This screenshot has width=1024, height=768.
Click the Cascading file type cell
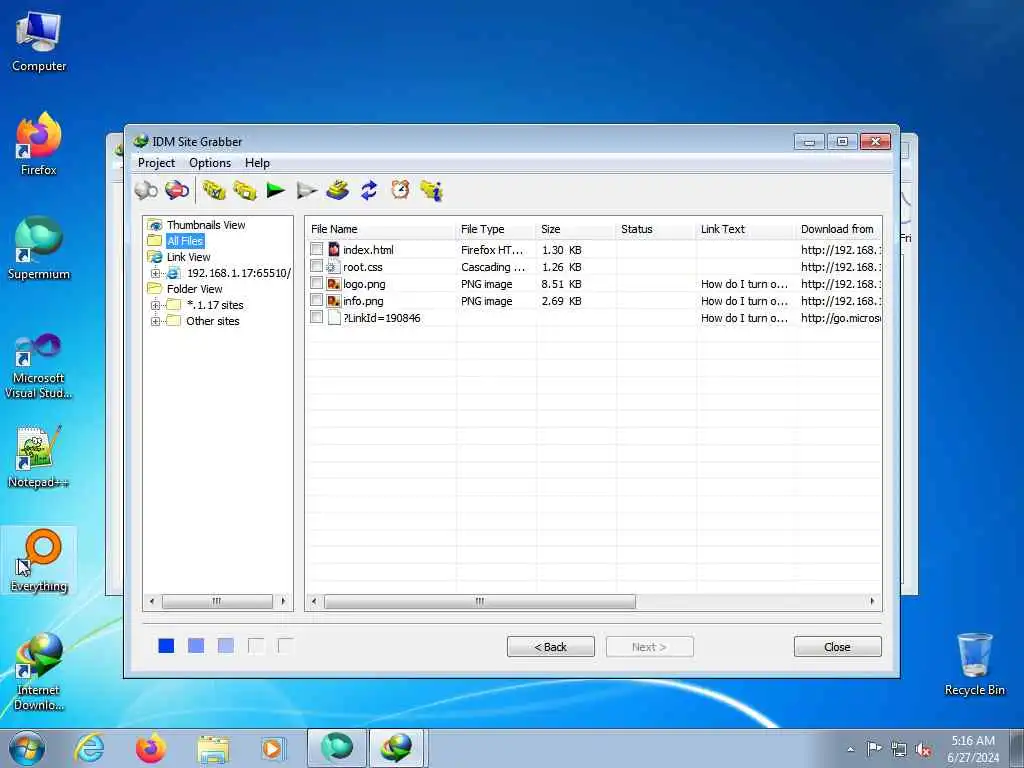click(x=493, y=267)
